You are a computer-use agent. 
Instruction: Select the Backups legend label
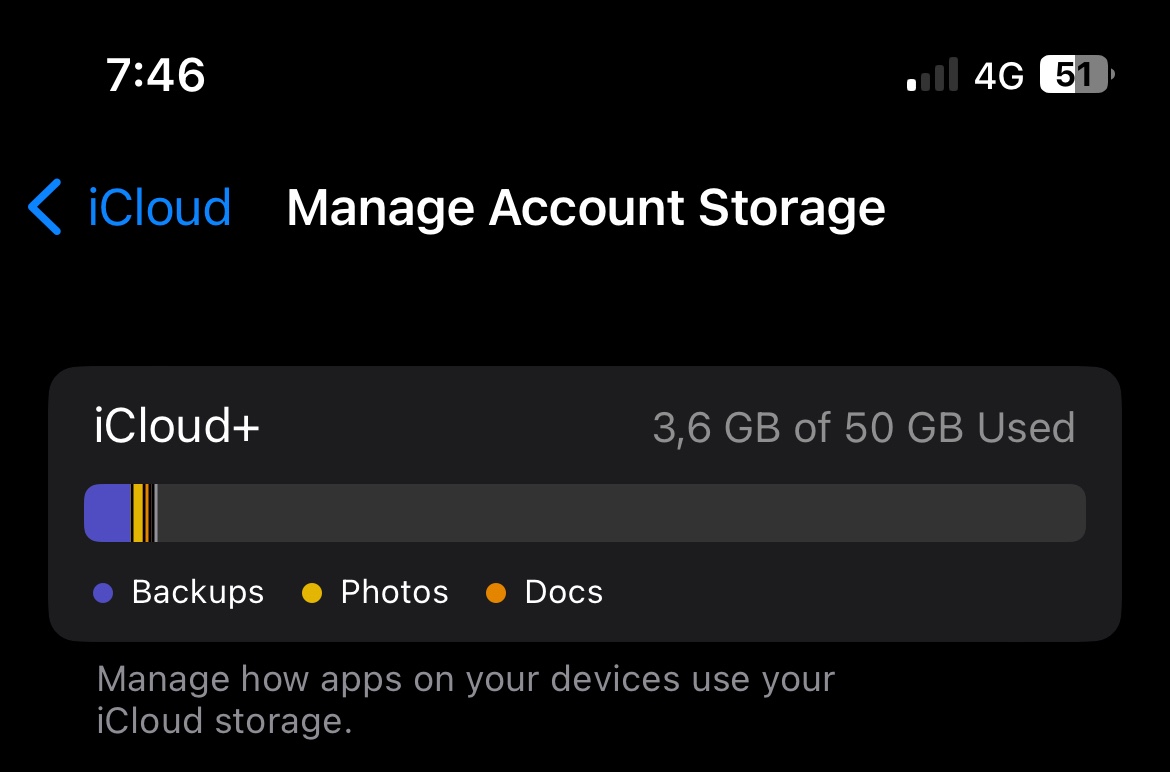[198, 592]
